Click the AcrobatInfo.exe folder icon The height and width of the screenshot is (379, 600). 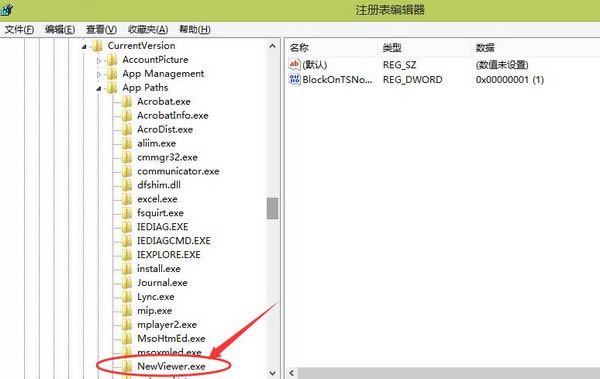[127, 116]
